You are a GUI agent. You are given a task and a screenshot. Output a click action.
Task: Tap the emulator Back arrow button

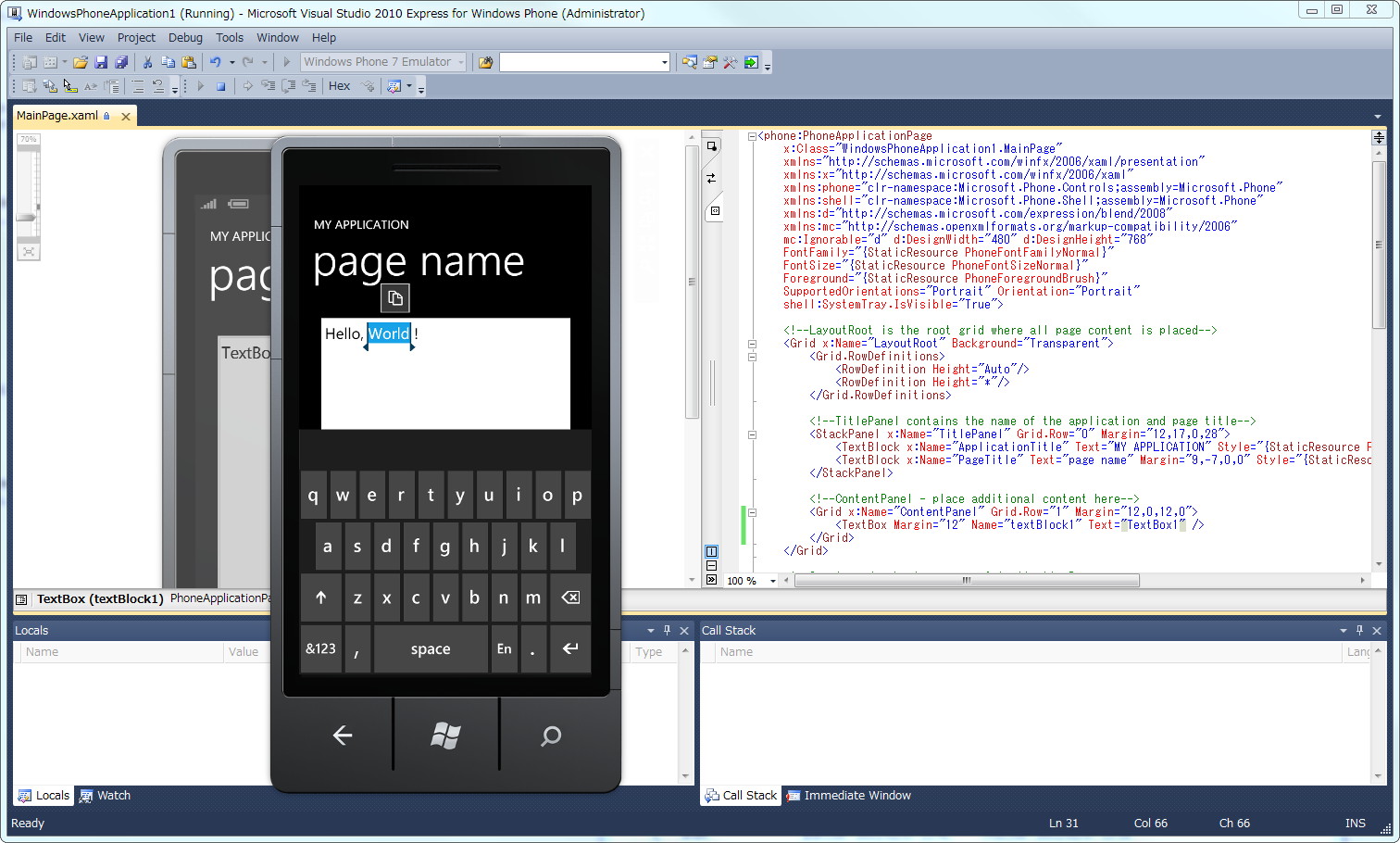[343, 736]
